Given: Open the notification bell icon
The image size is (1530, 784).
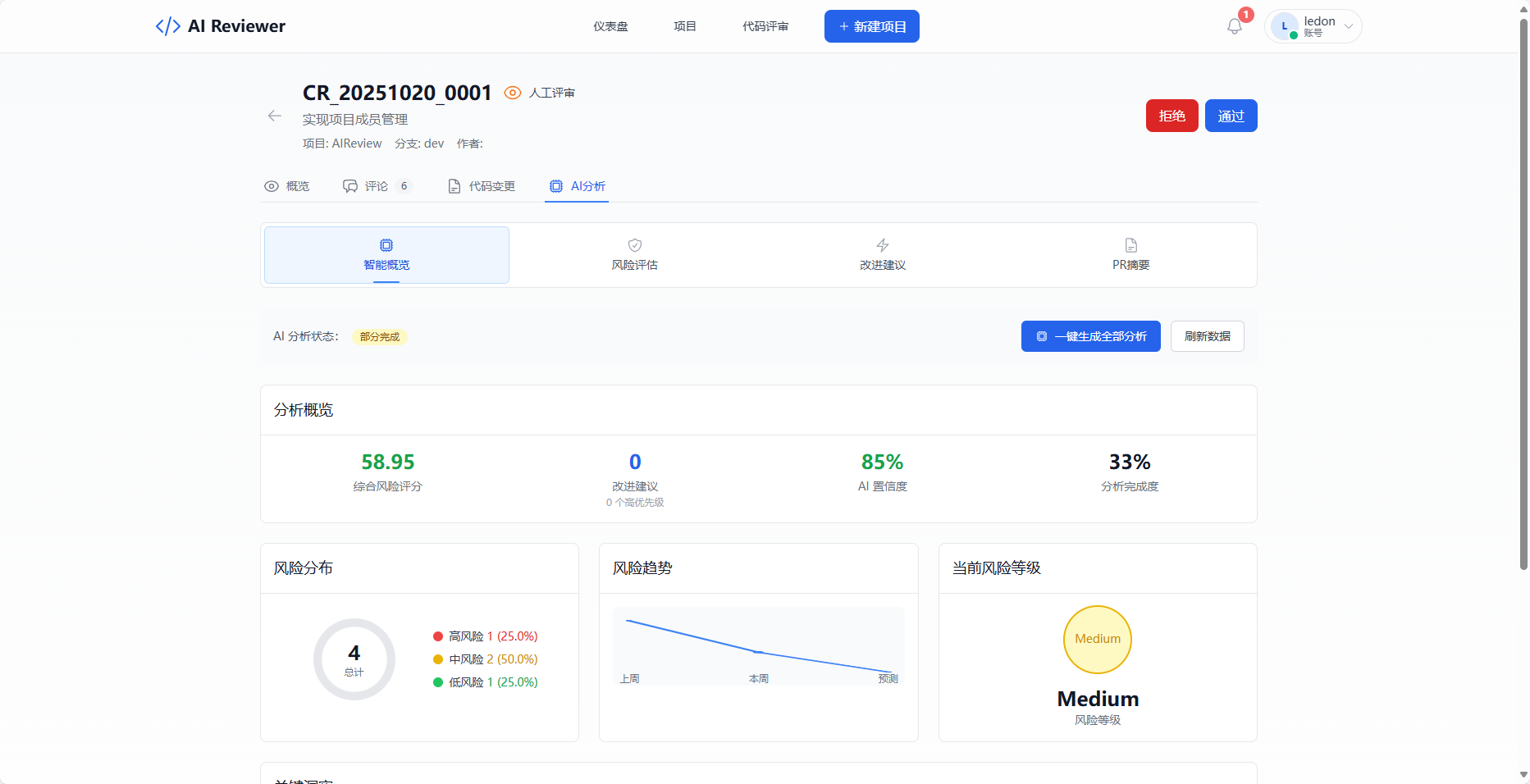Looking at the screenshot, I should [x=1234, y=26].
